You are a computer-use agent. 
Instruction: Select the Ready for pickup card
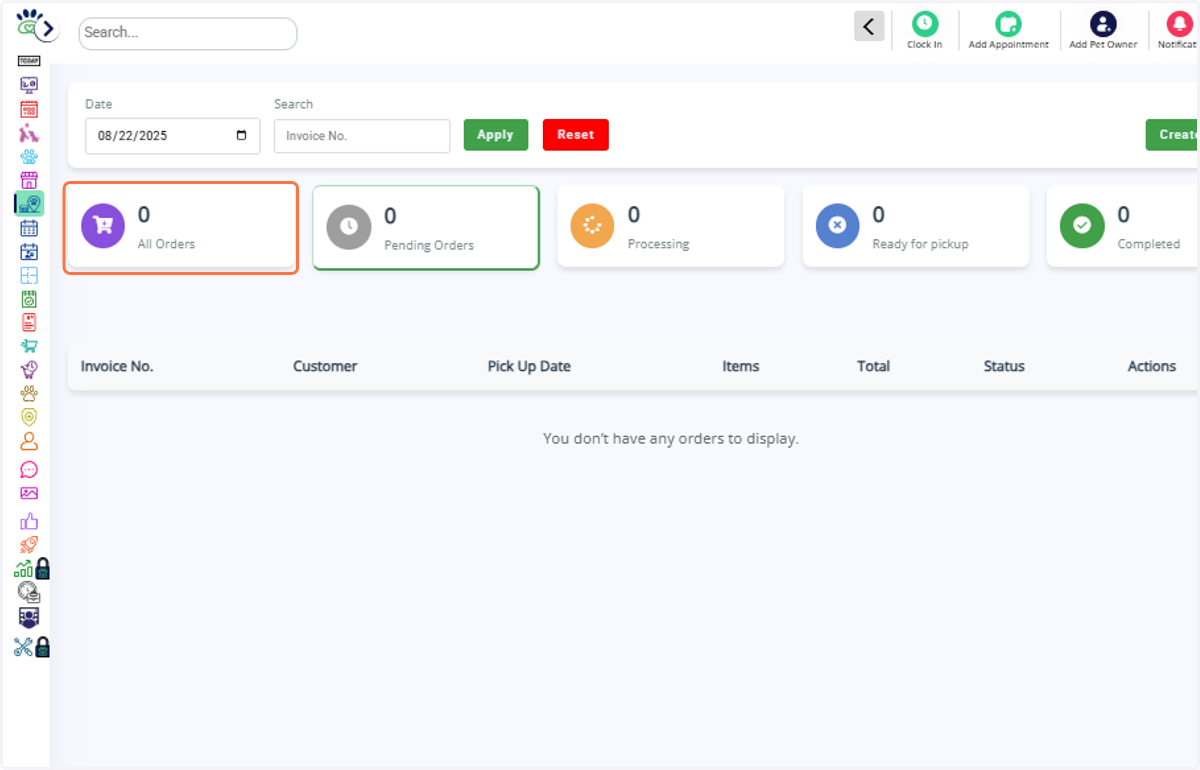pyautogui.click(x=916, y=226)
